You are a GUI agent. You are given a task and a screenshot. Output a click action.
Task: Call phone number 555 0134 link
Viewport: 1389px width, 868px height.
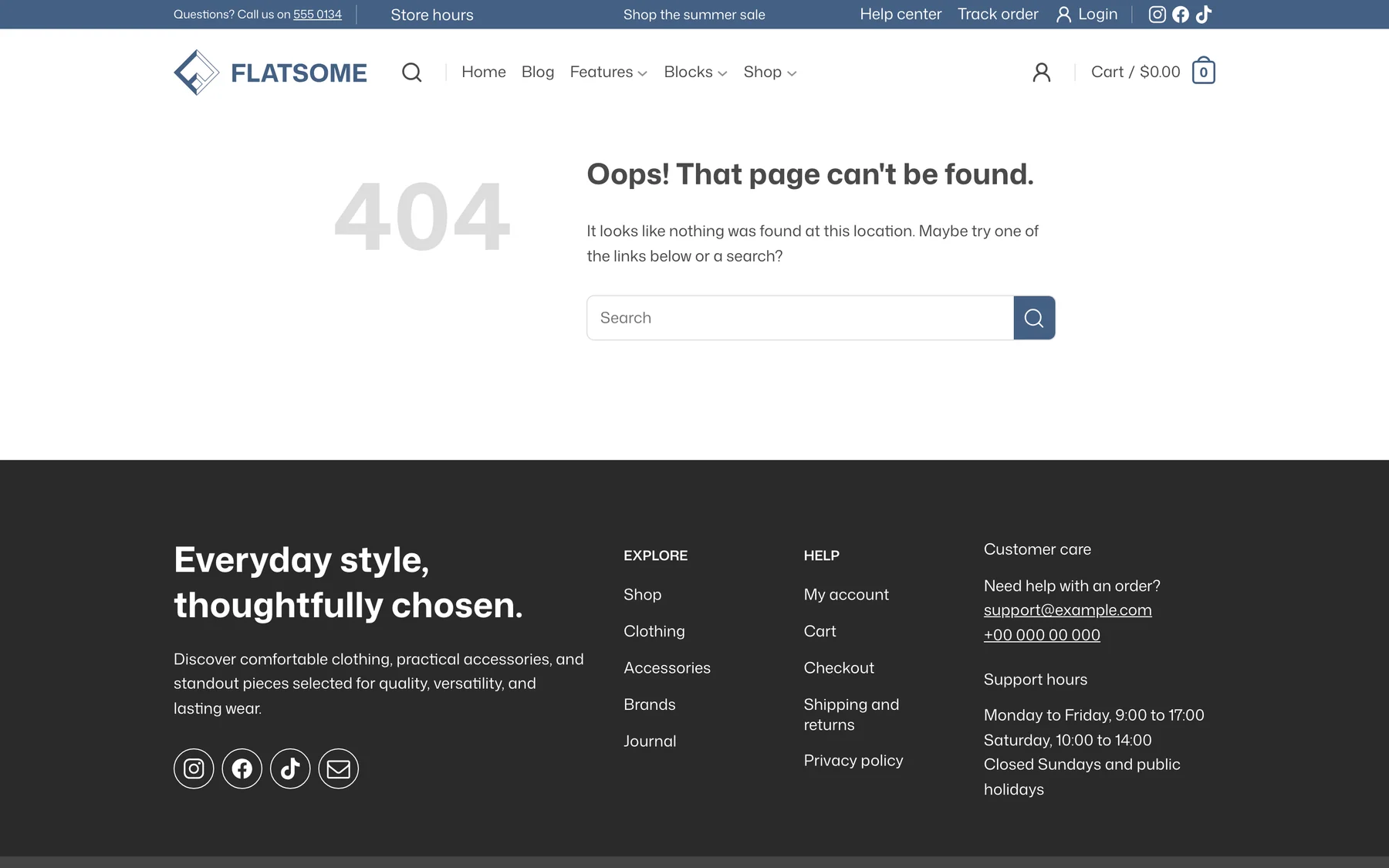[317, 15]
